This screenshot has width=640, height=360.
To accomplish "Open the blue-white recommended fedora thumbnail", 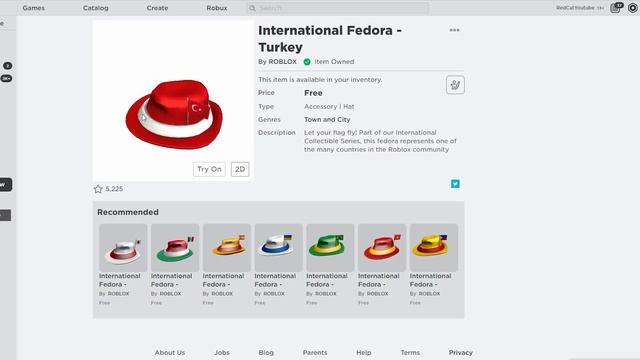I will point(278,248).
